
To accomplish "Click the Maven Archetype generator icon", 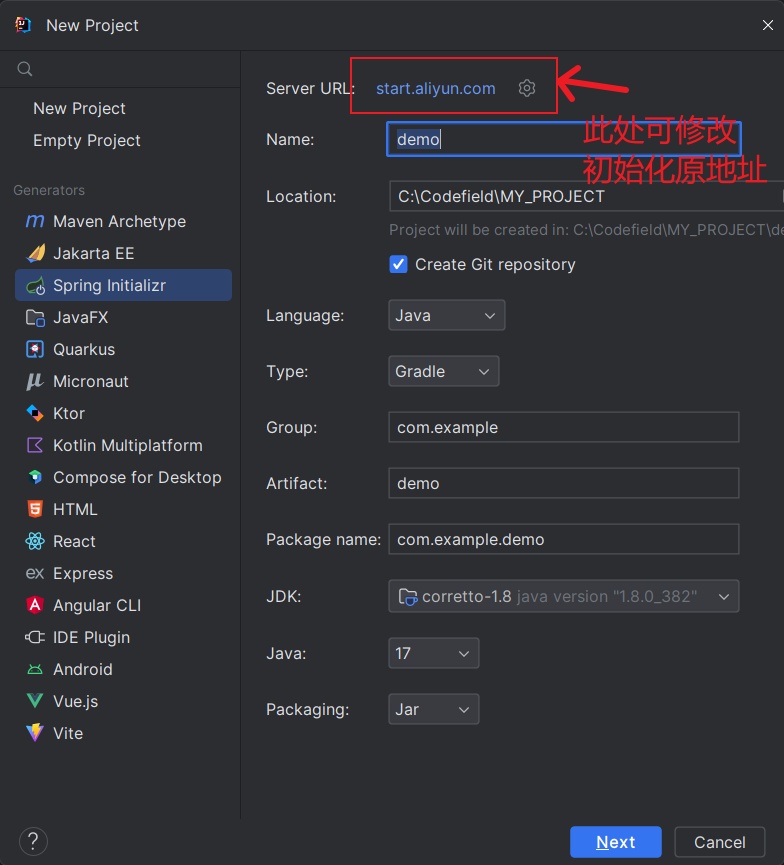I will 35,221.
